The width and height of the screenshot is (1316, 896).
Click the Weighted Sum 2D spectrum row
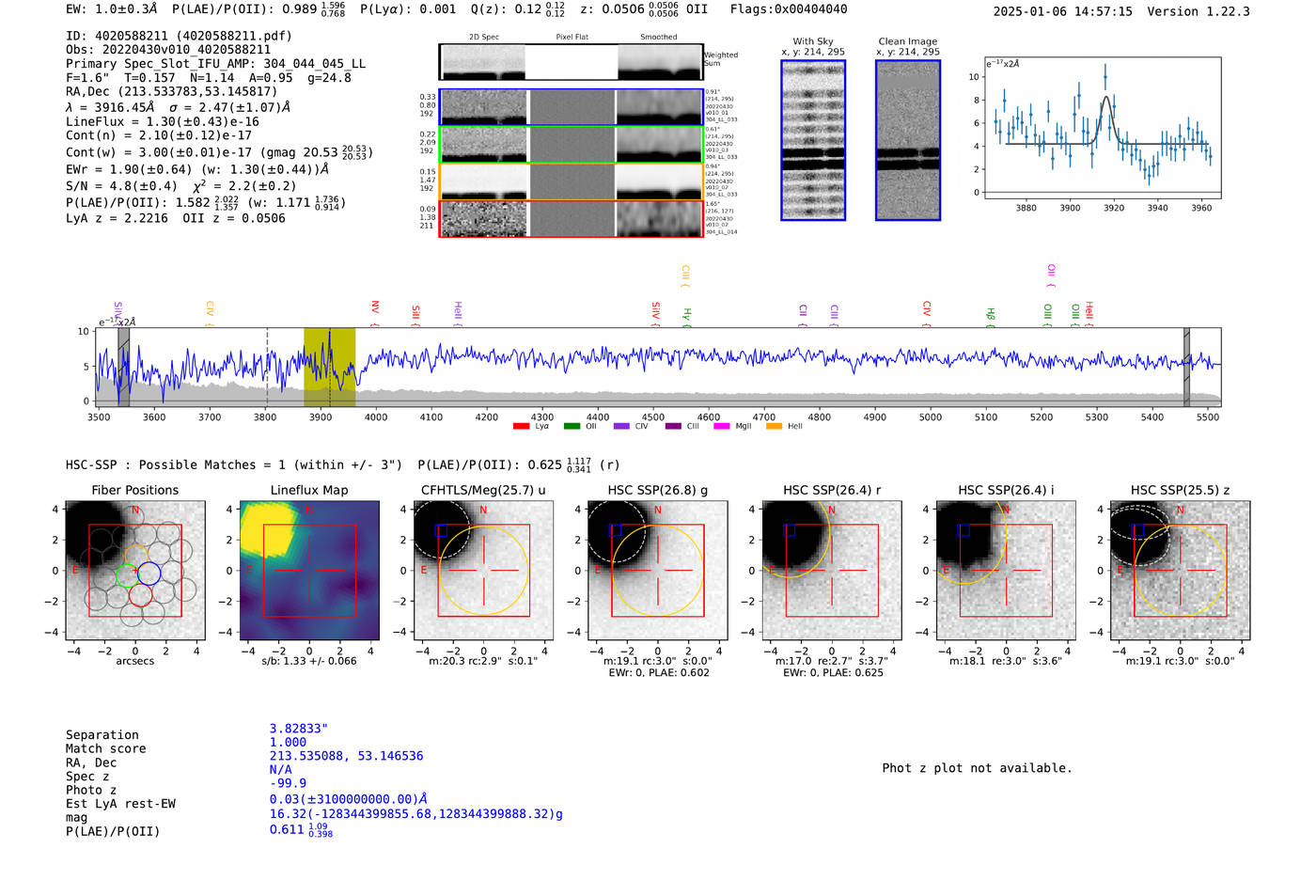pyautogui.click(x=571, y=62)
